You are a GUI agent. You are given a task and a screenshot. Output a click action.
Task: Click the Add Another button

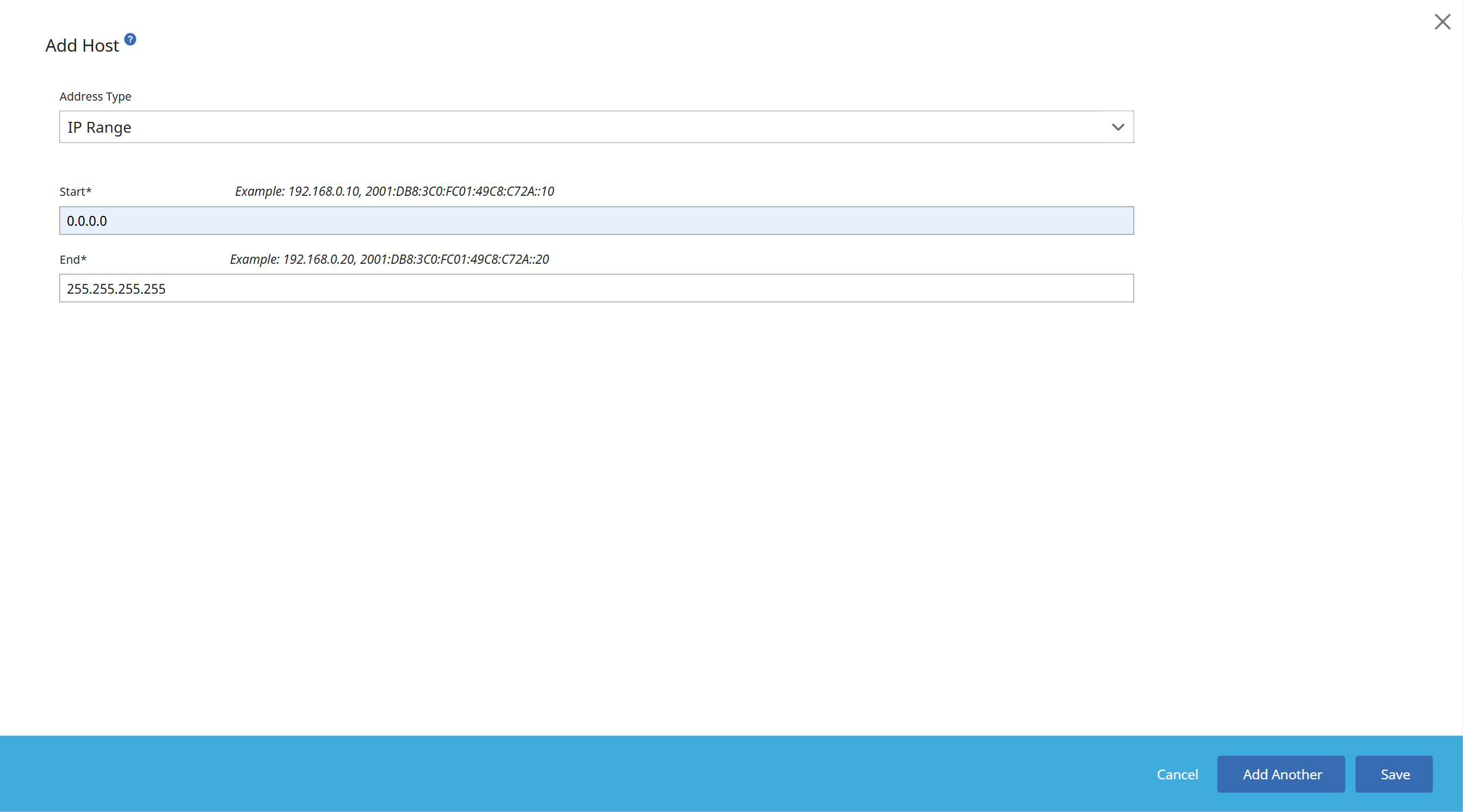pyautogui.click(x=1281, y=774)
